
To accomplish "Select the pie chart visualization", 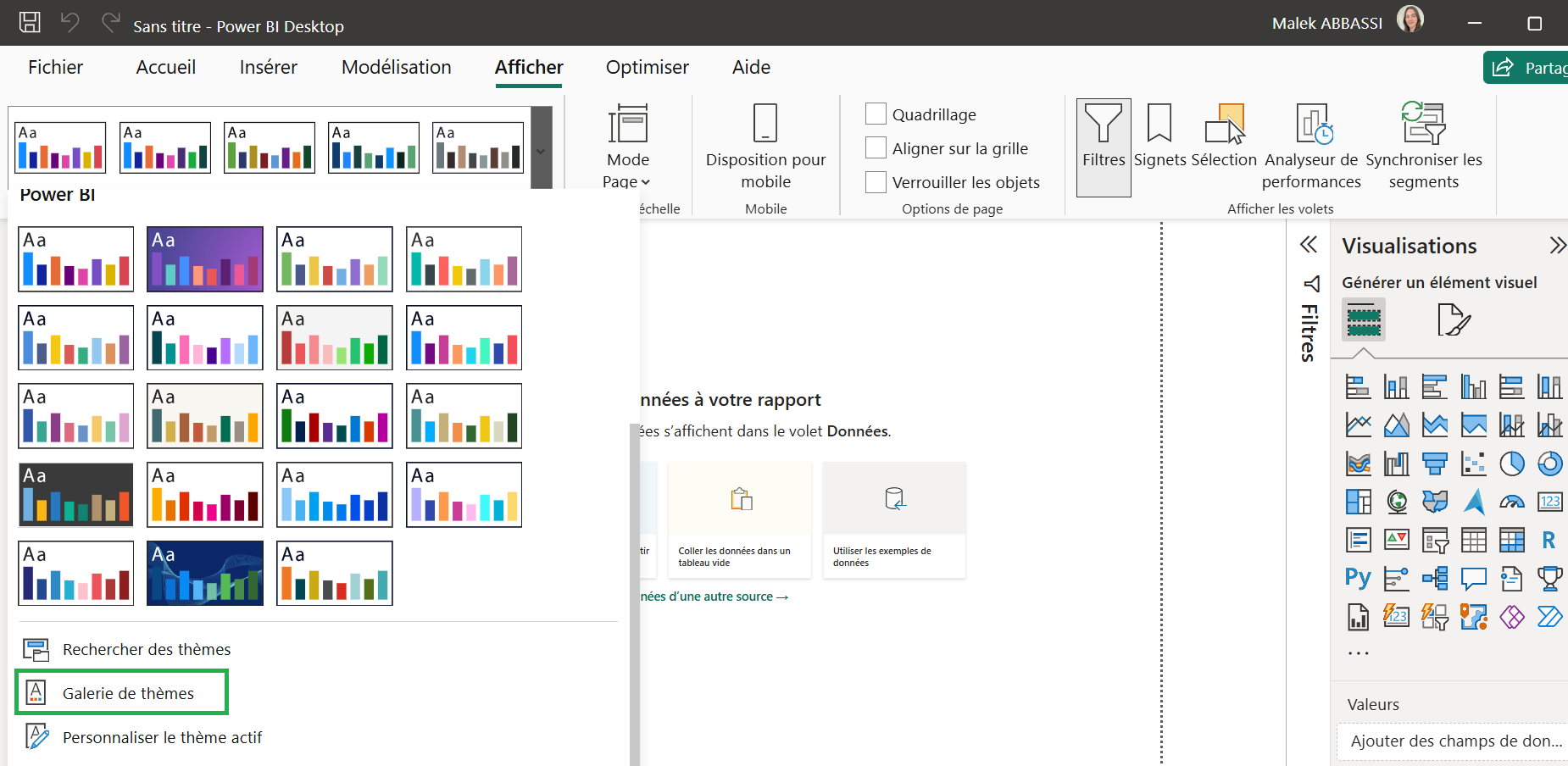I will pyautogui.click(x=1512, y=463).
